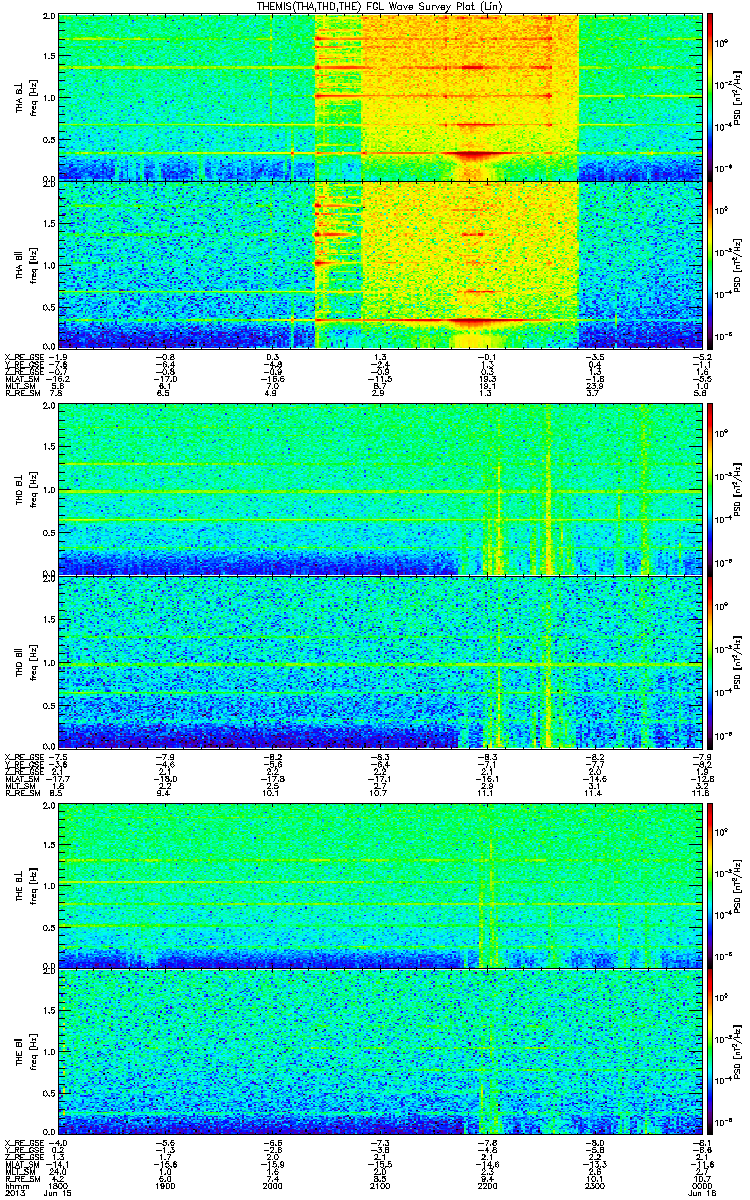Click the "THD B⊥ freq [Hz]" axis label
Screen dimensions: 750x1200
25,489
